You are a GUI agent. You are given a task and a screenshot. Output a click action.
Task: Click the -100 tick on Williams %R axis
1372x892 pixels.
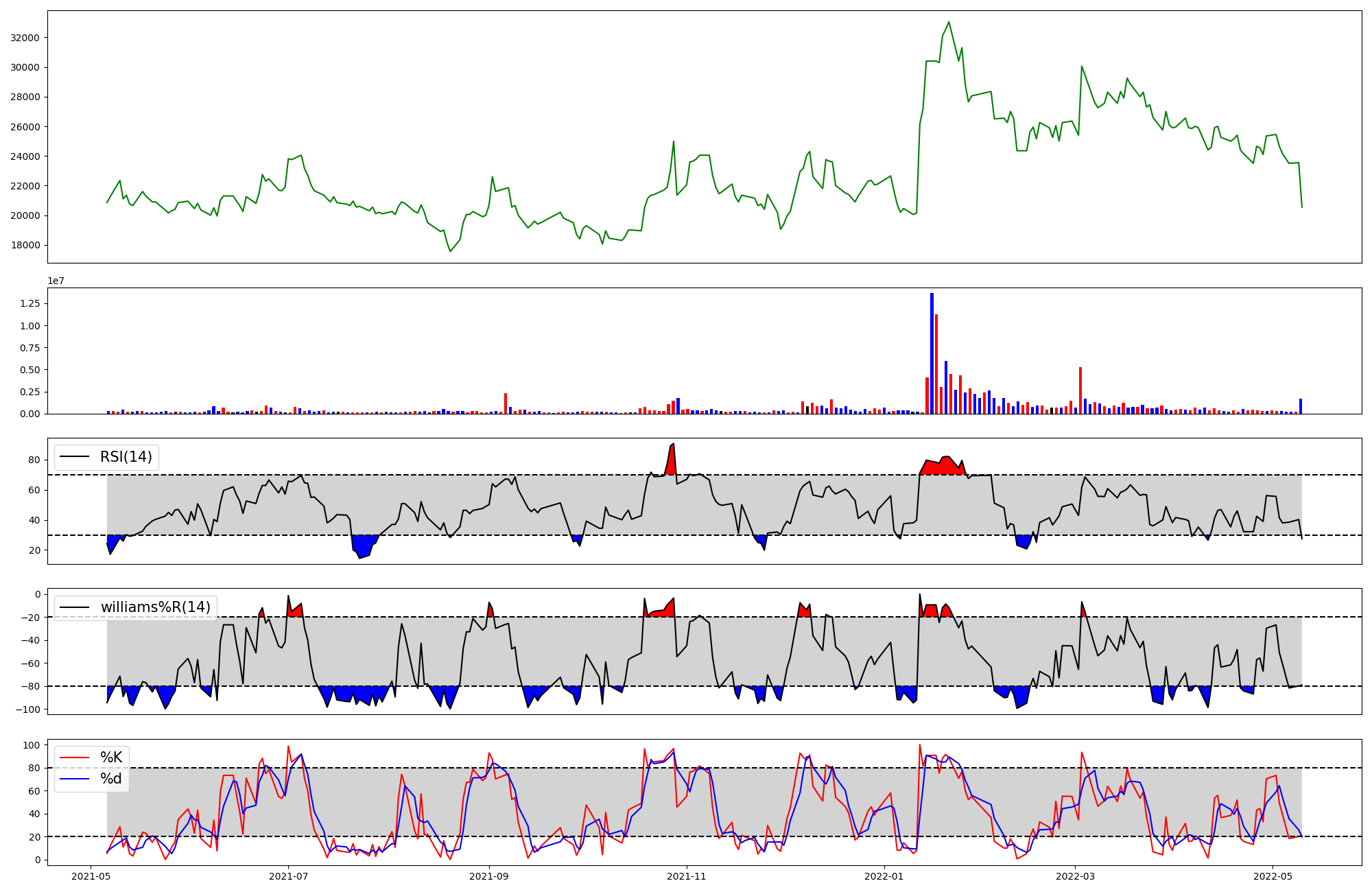click(x=28, y=709)
